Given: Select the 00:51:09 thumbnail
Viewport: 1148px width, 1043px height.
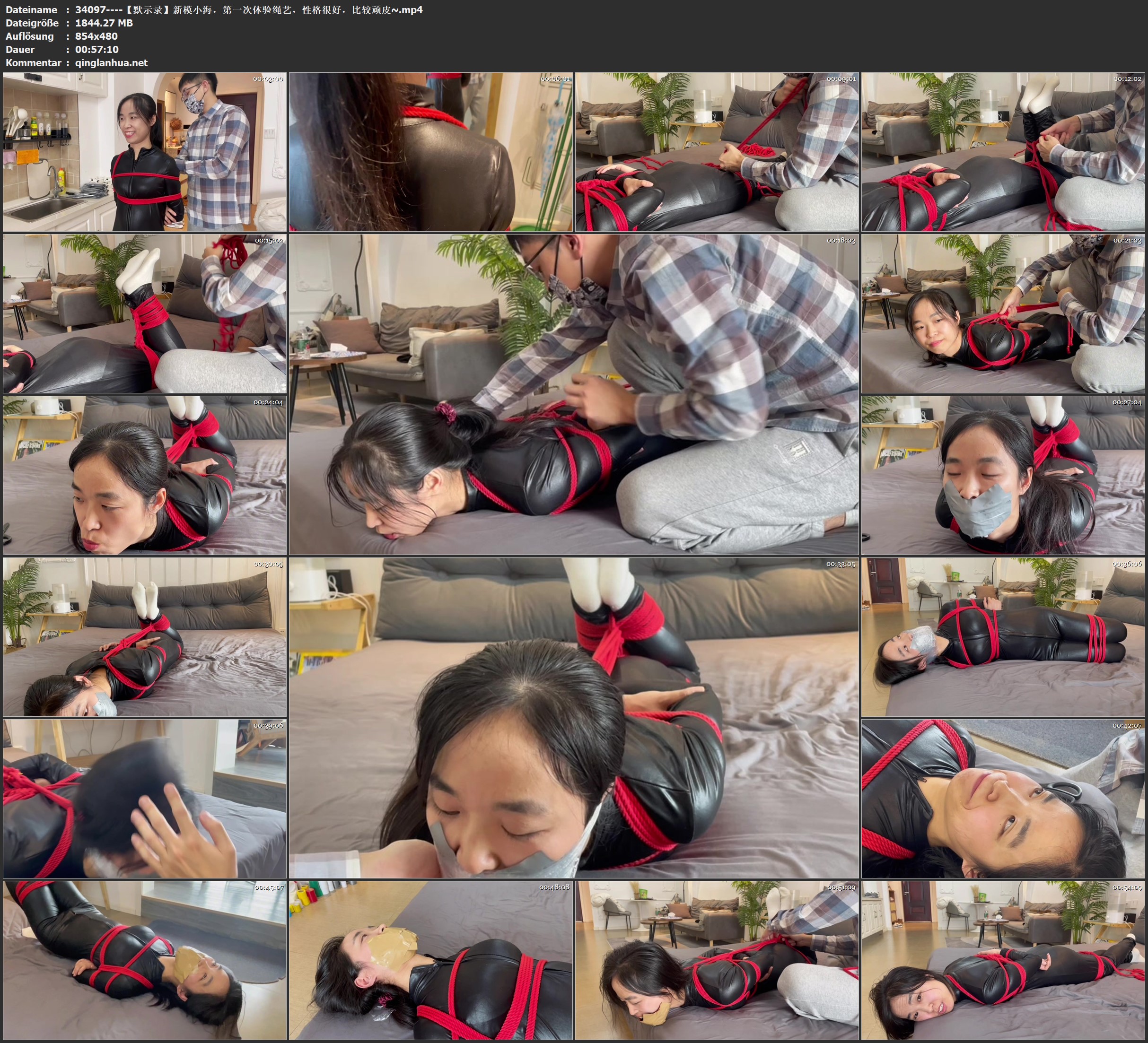Looking at the screenshot, I should (x=717, y=960).
